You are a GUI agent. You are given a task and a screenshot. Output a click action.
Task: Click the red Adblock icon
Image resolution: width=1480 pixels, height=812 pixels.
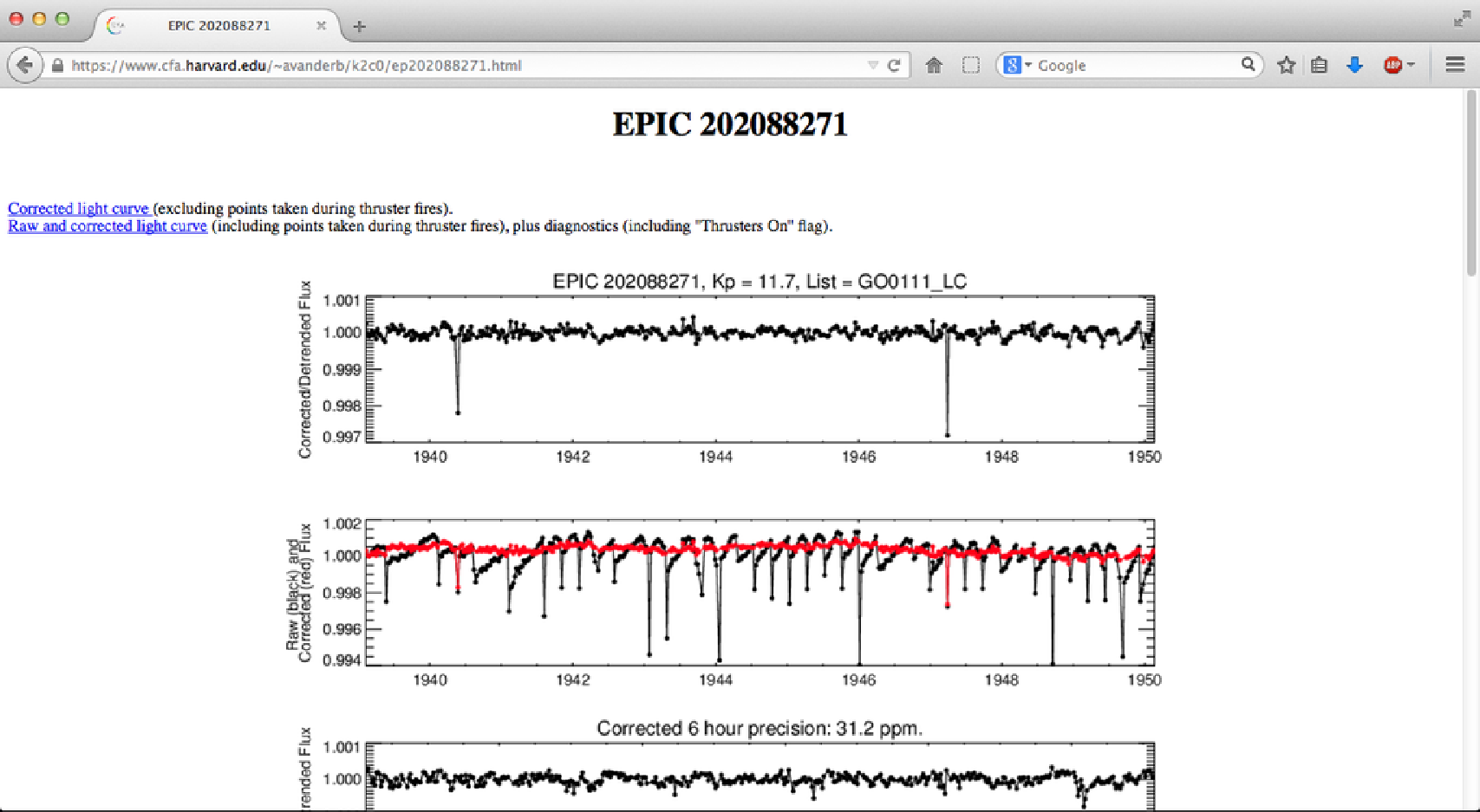pyautogui.click(x=1392, y=65)
